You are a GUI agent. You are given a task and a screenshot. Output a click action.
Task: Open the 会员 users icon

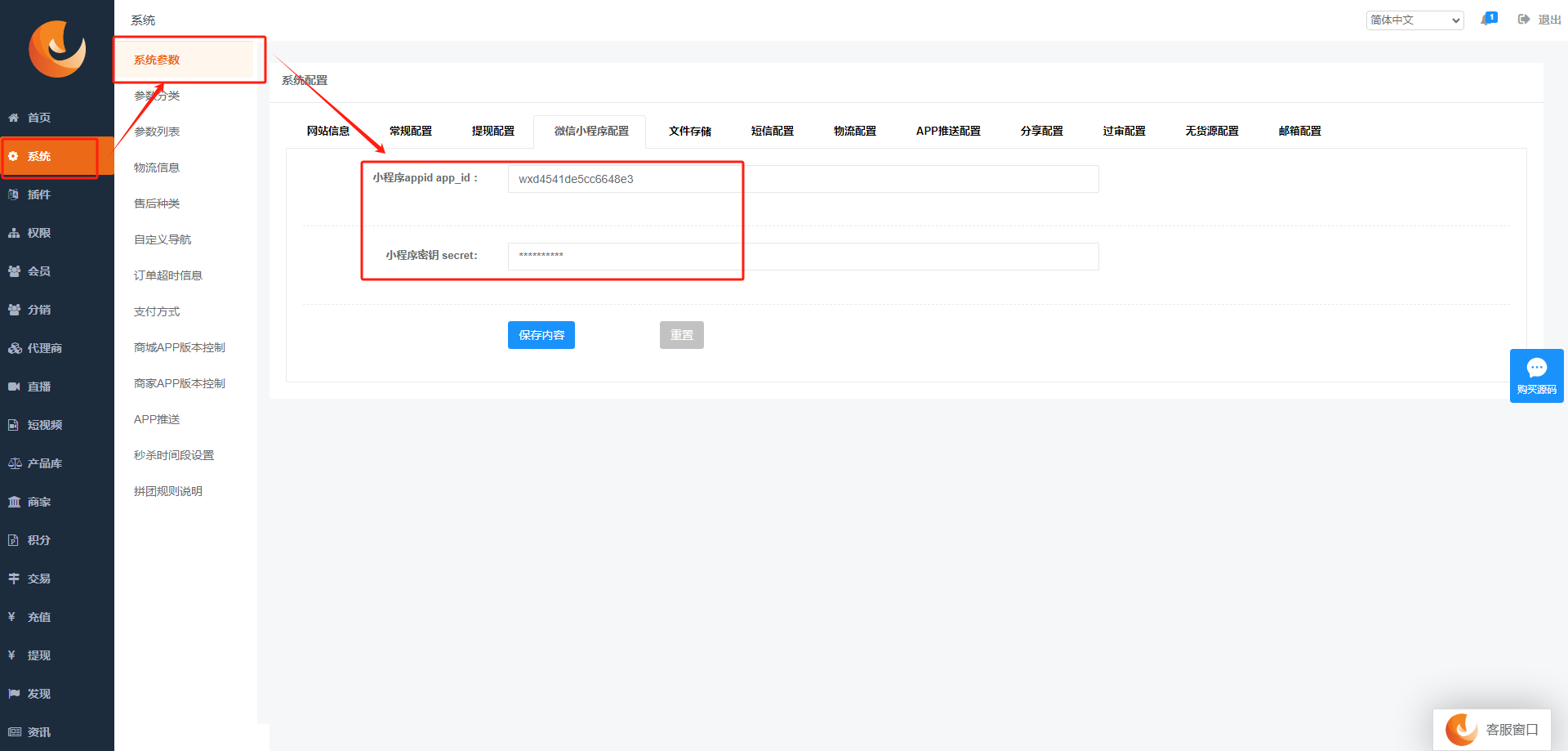pos(14,271)
